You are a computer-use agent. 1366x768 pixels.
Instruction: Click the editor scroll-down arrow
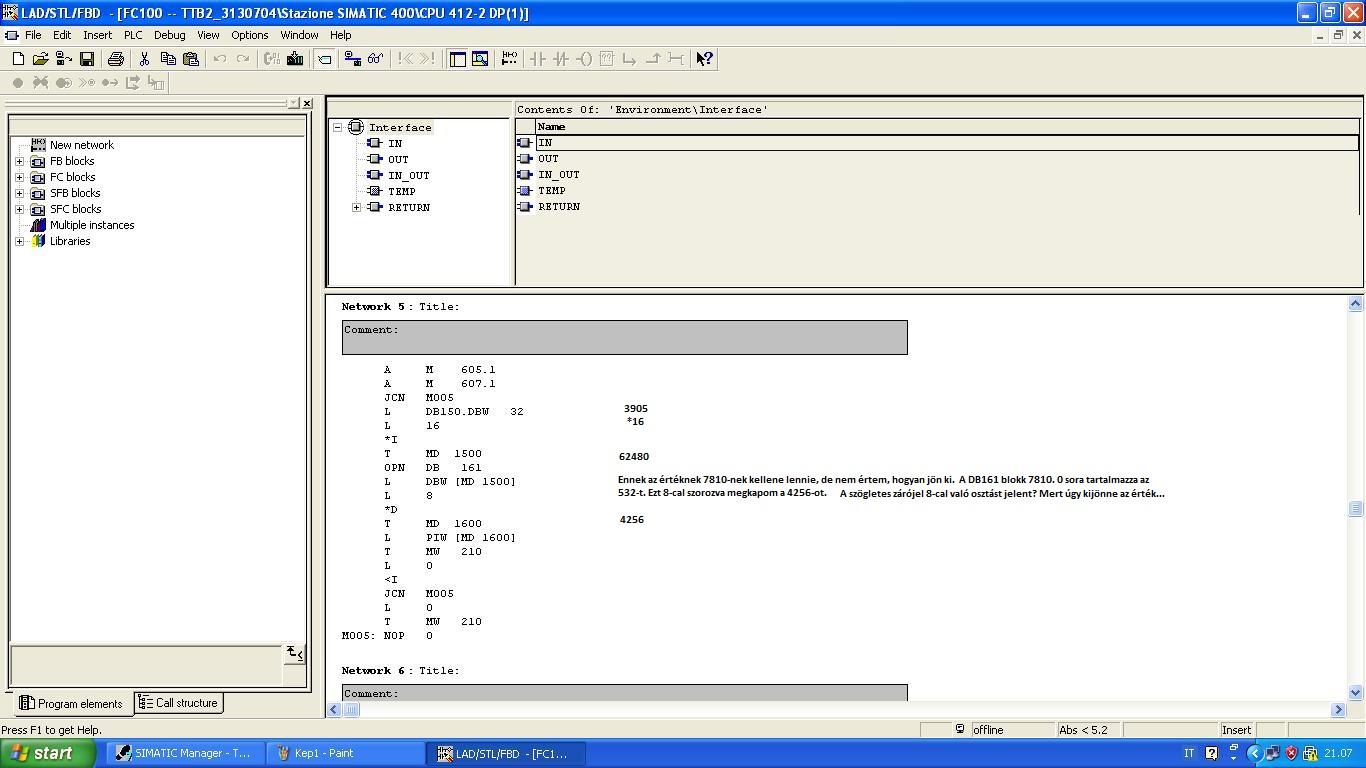(x=1355, y=692)
